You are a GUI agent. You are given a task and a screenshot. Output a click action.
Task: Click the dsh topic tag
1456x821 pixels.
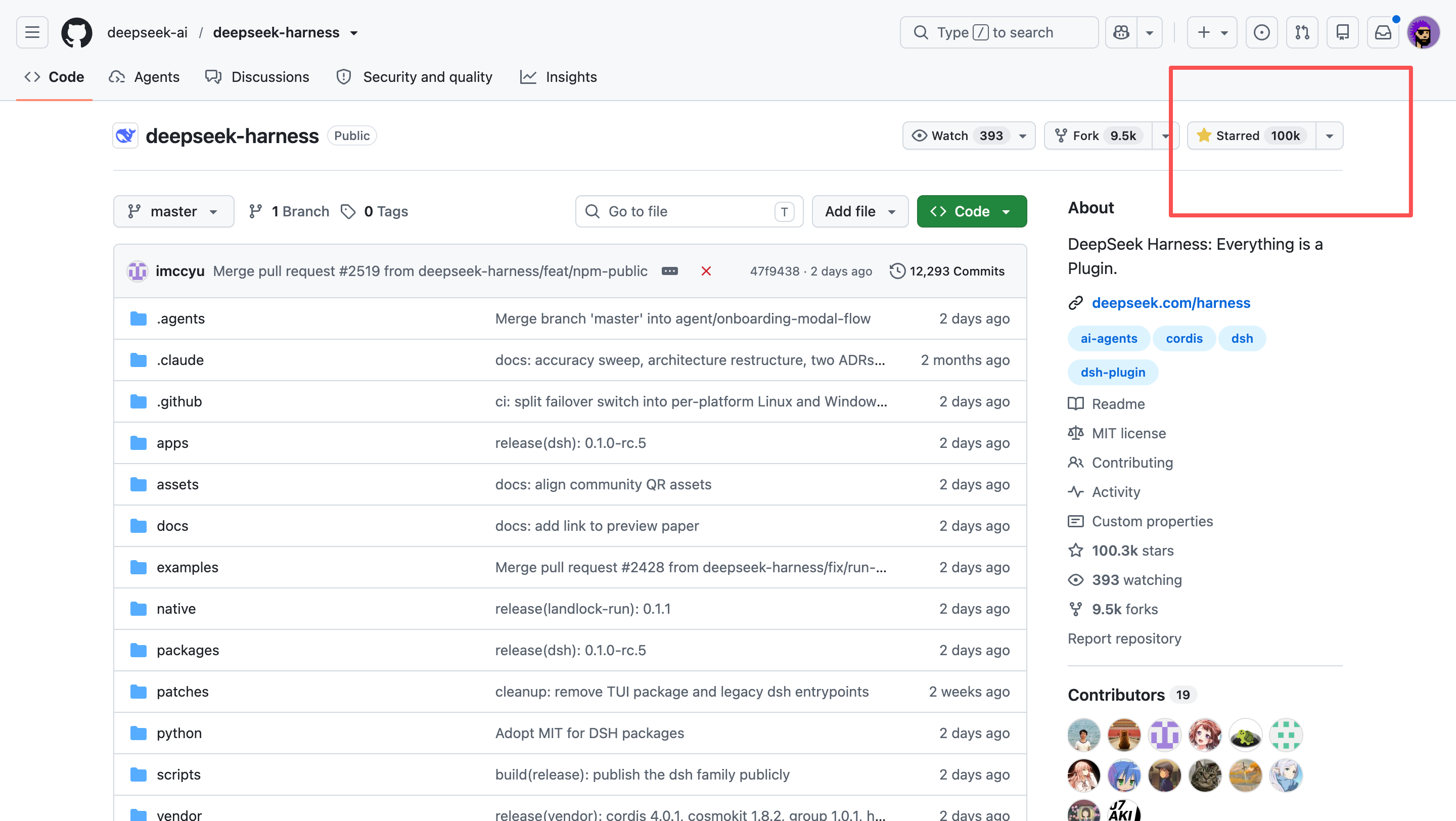[x=1242, y=338]
